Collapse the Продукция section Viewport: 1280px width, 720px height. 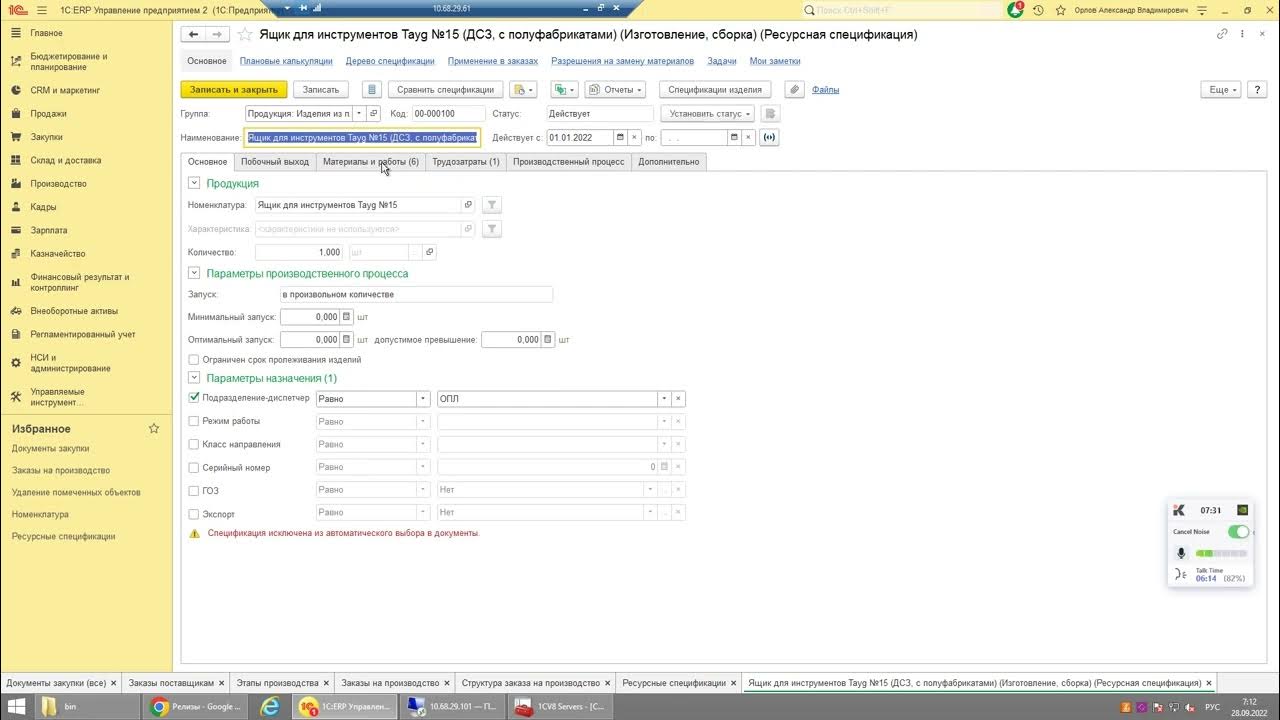pyautogui.click(x=194, y=183)
